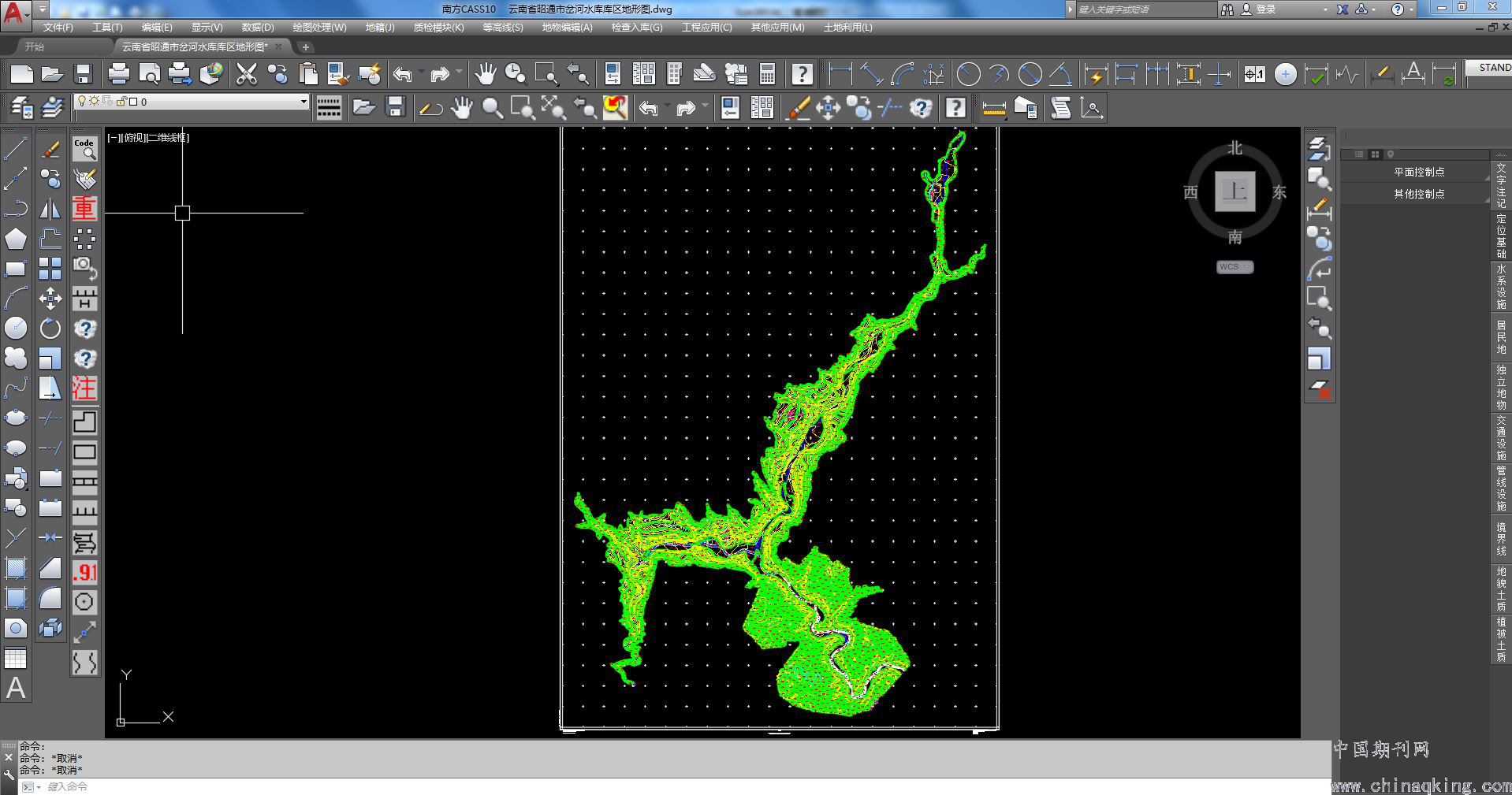Open the QuickCalc calculator icon

pyautogui.click(x=767, y=74)
